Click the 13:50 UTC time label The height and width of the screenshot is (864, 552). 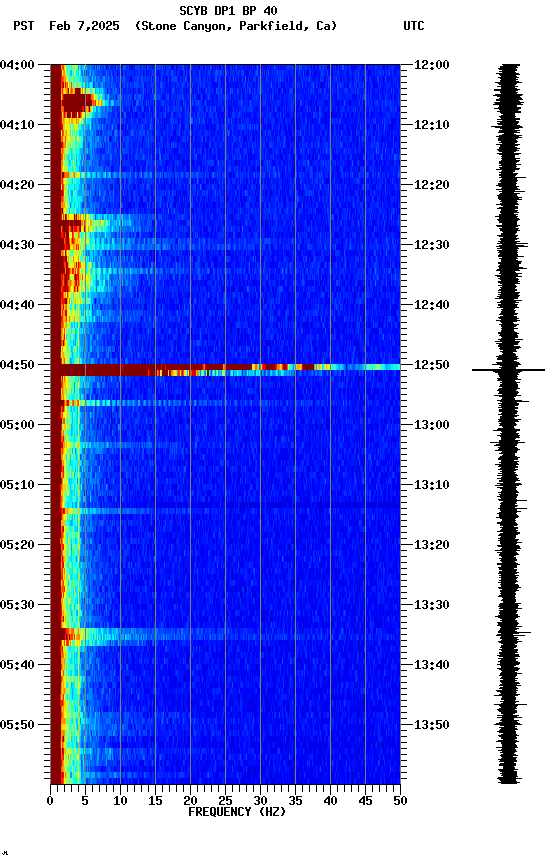point(432,725)
